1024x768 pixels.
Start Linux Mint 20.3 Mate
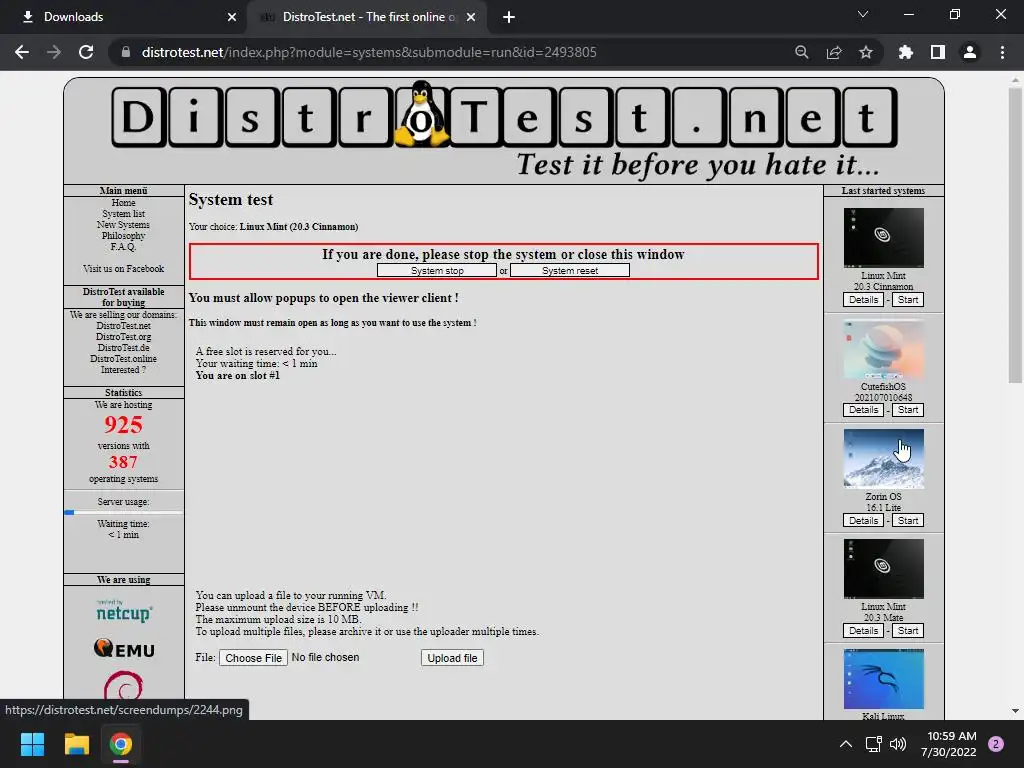pos(908,631)
